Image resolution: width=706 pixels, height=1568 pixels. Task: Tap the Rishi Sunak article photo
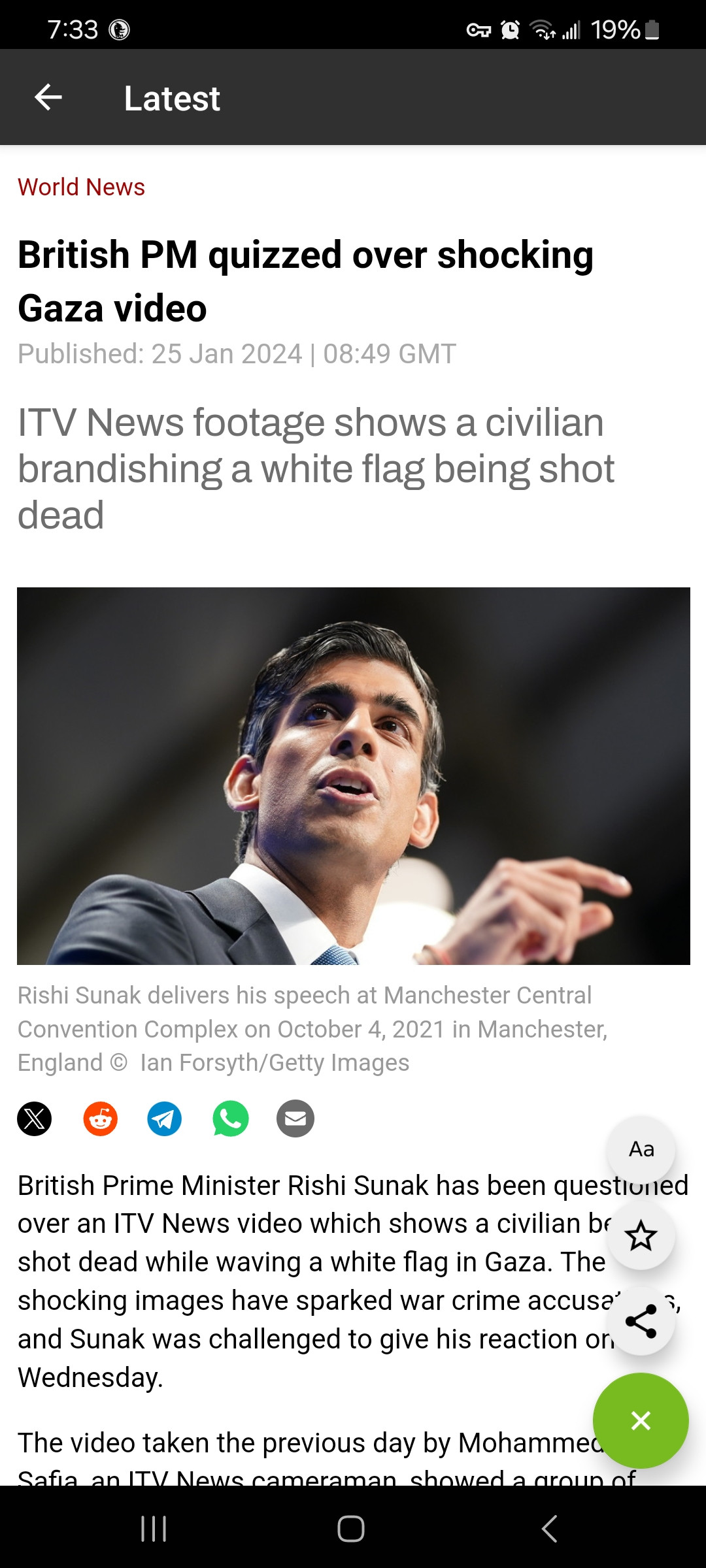pyautogui.click(x=353, y=776)
